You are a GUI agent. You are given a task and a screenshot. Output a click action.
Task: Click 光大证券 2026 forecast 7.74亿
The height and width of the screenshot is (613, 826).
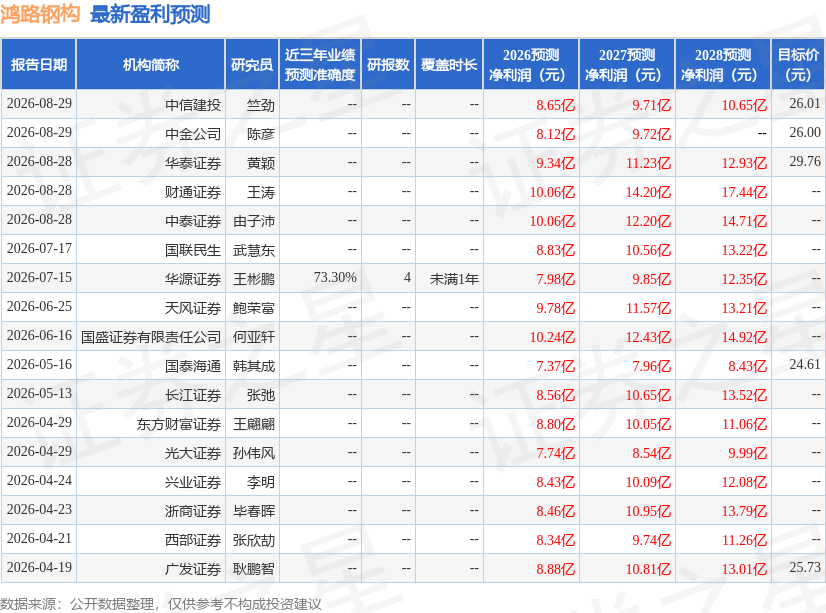click(x=555, y=453)
